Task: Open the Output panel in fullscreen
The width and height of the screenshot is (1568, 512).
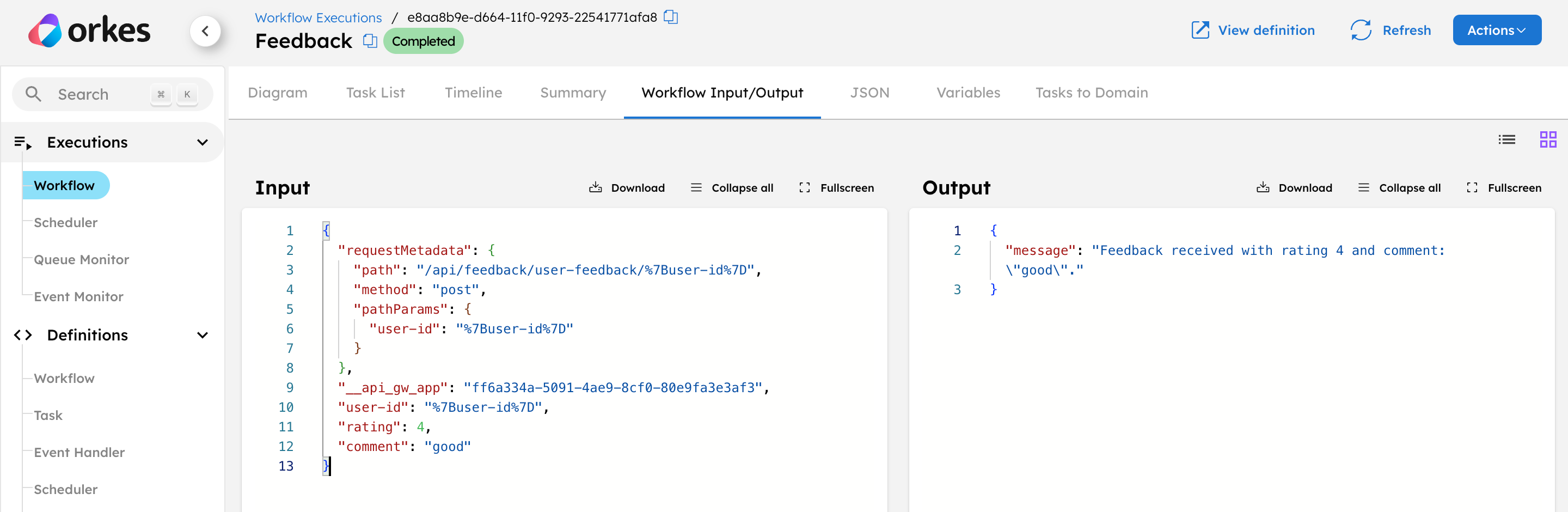Action: tap(1504, 187)
